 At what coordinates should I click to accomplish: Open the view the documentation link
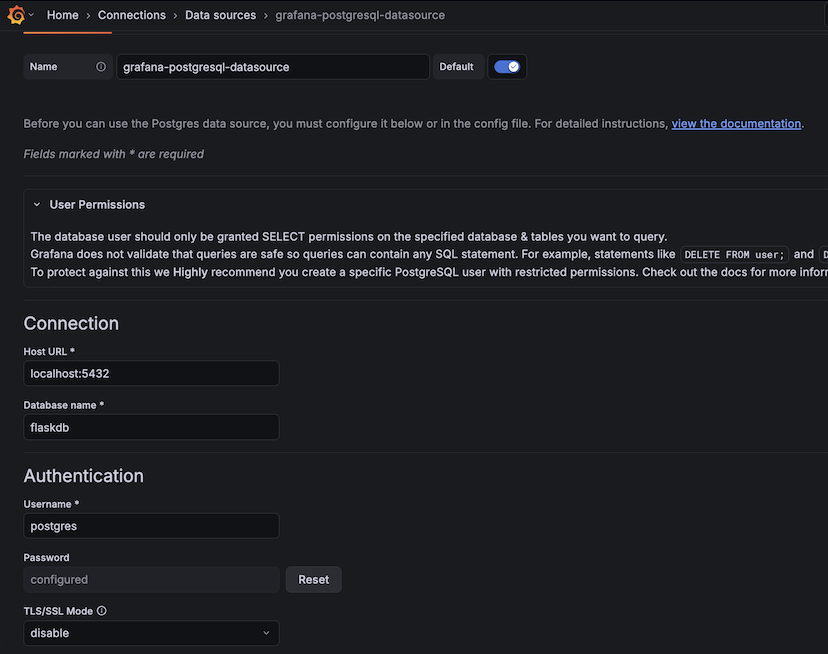(736, 124)
